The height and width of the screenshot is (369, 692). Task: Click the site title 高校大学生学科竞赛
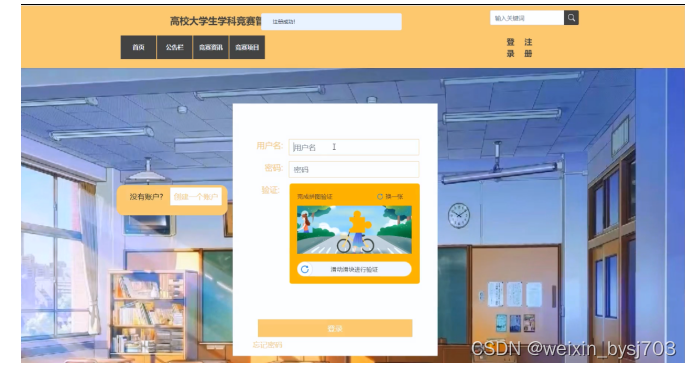(216, 21)
